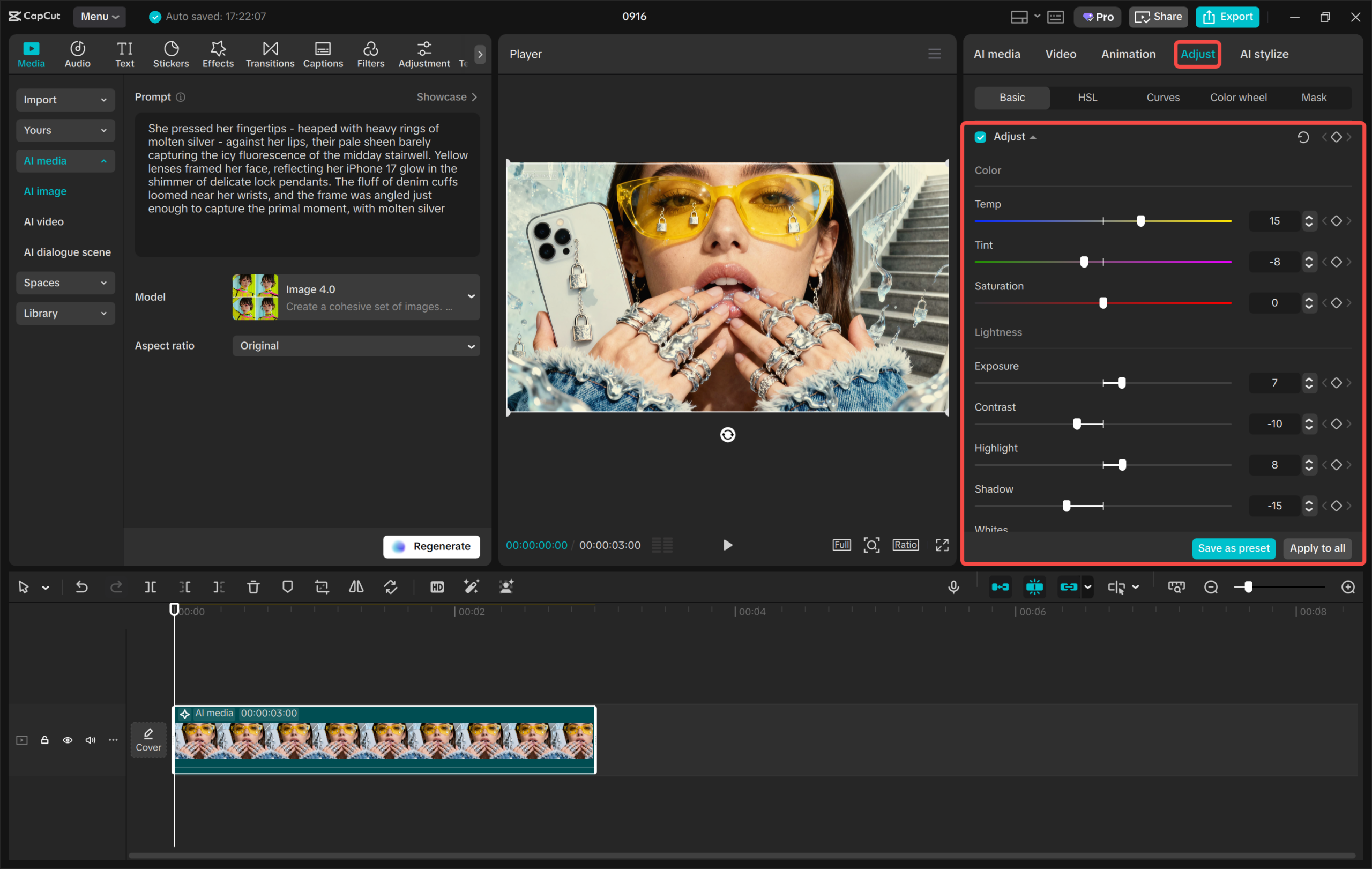Reset adjustments with the reset arrow icon
Image resolution: width=1372 pixels, height=869 pixels.
pos(1302,137)
